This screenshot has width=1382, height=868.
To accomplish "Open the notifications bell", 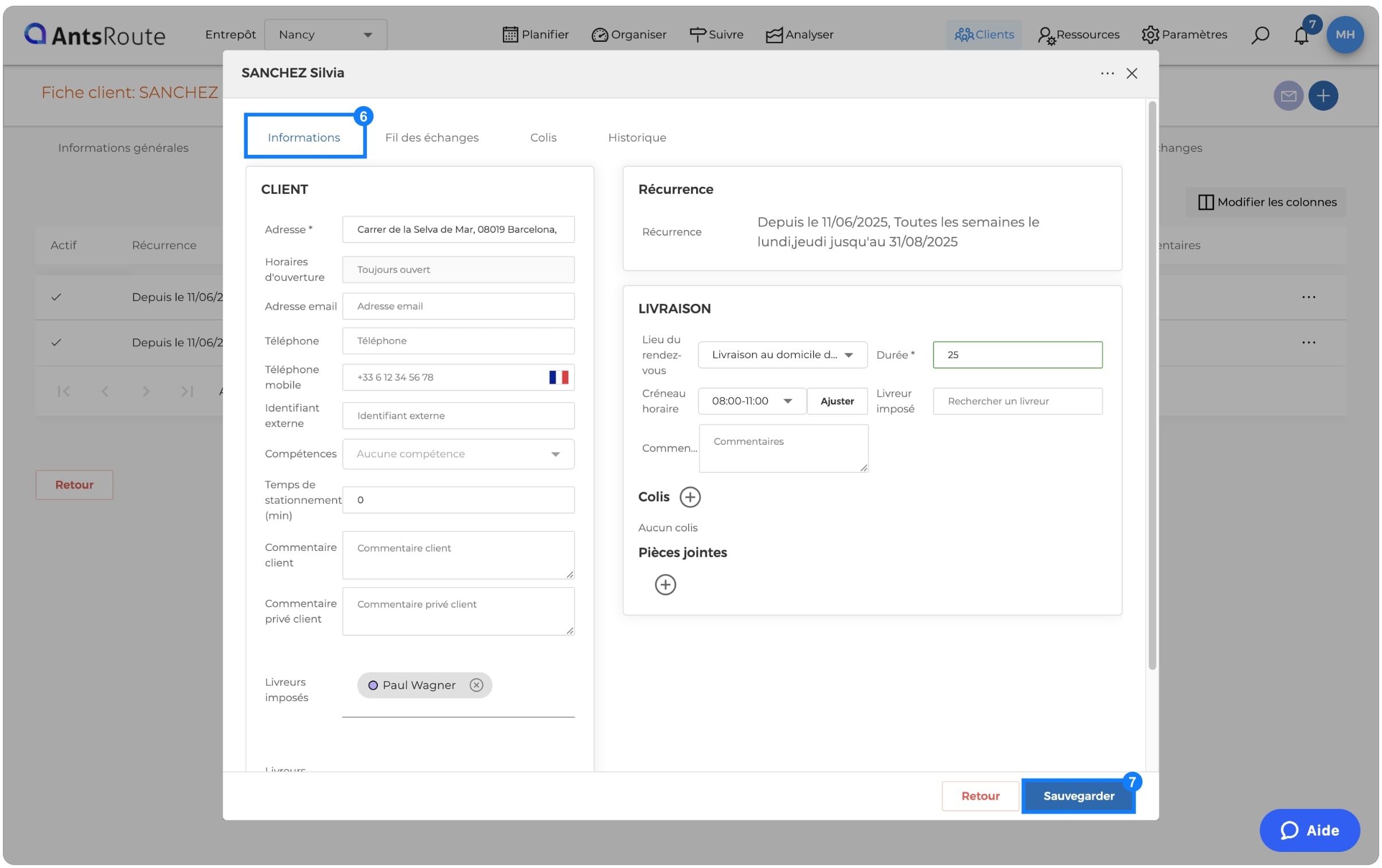I will 1301,36.
